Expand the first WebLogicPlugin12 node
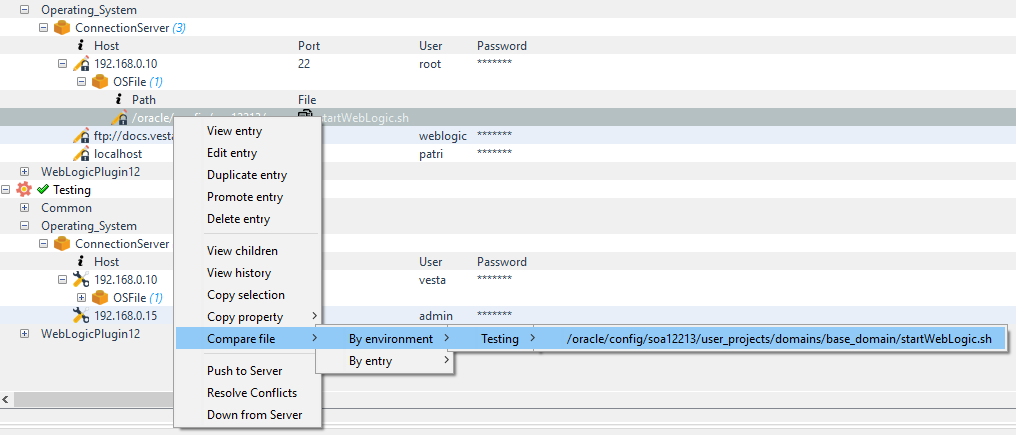This screenshot has width=1016, height=435. [x=25, y=172]
